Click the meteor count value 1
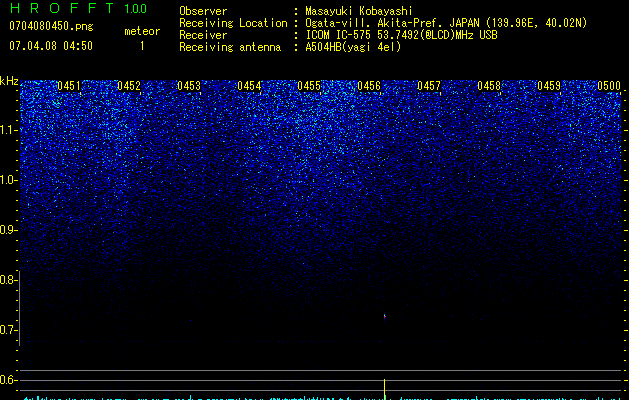The image size is (629, 400). (x=142, y=46)
